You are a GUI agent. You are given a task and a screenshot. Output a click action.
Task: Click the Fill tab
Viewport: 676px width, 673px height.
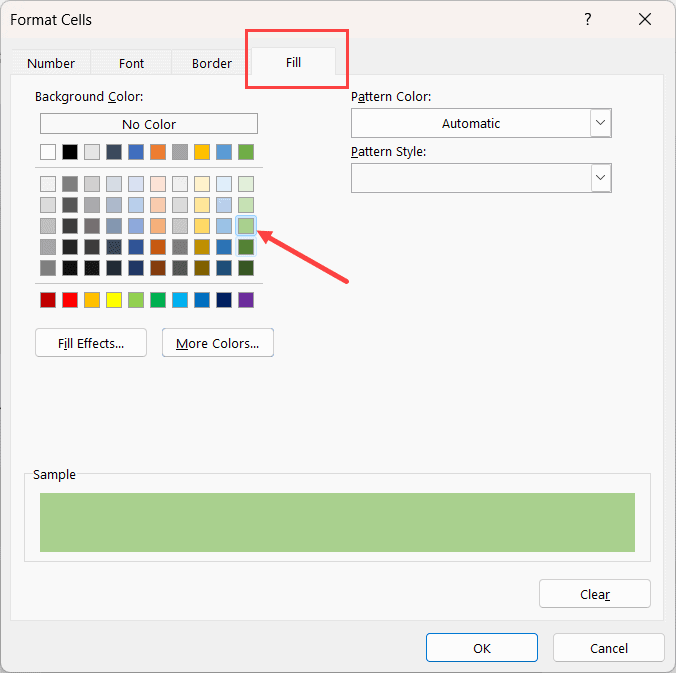click(x=293, y=62)
